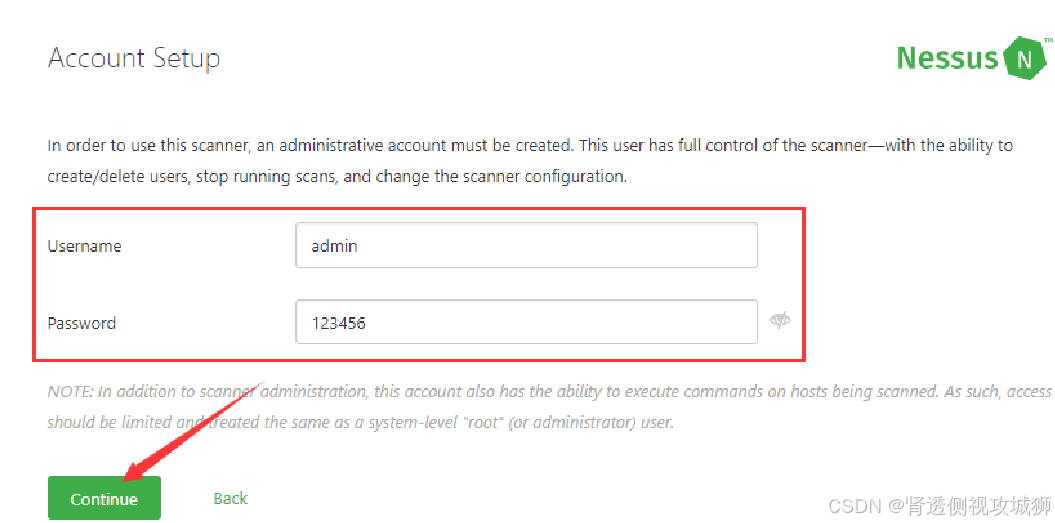Click the italic NOTE disclaimer paragraph

[550, 407]
